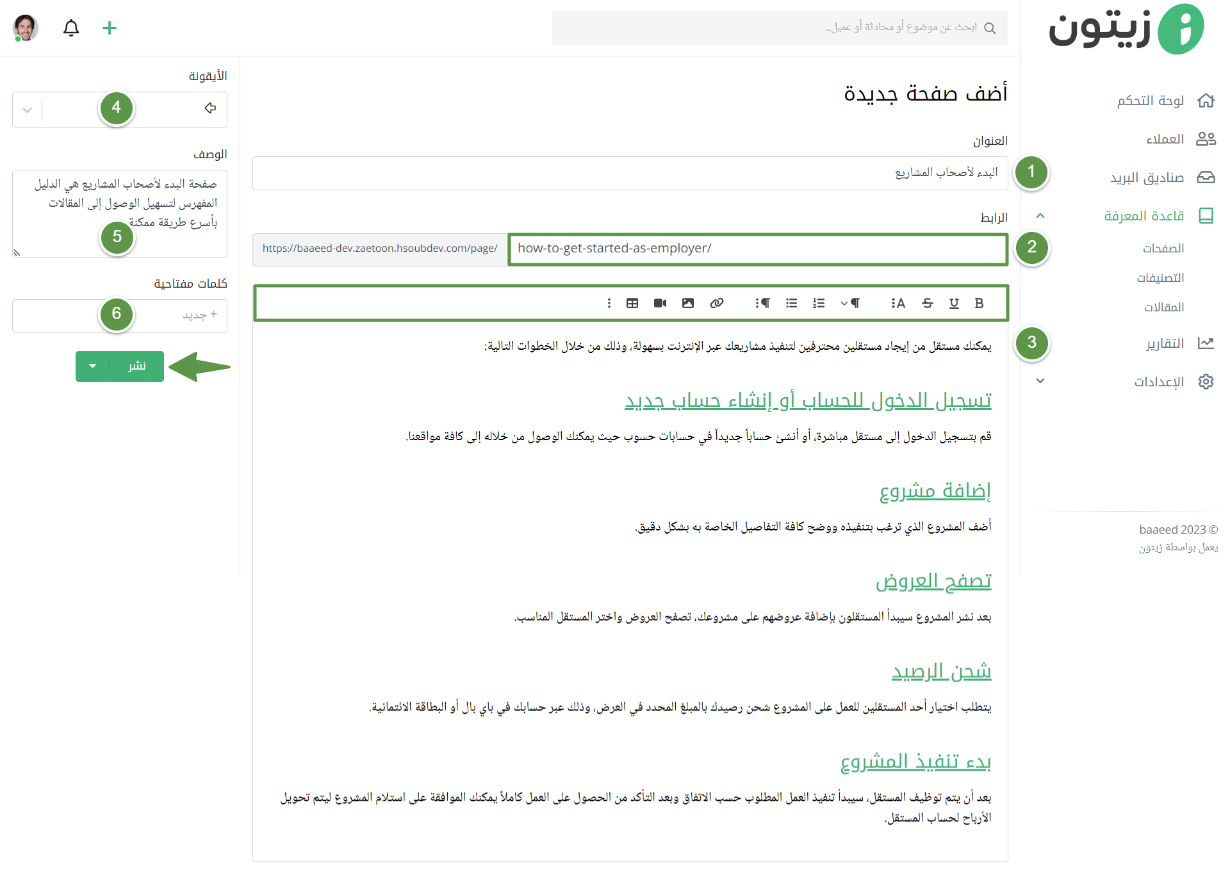
Task: Open the user profile avatar
Action: (26, 28)
